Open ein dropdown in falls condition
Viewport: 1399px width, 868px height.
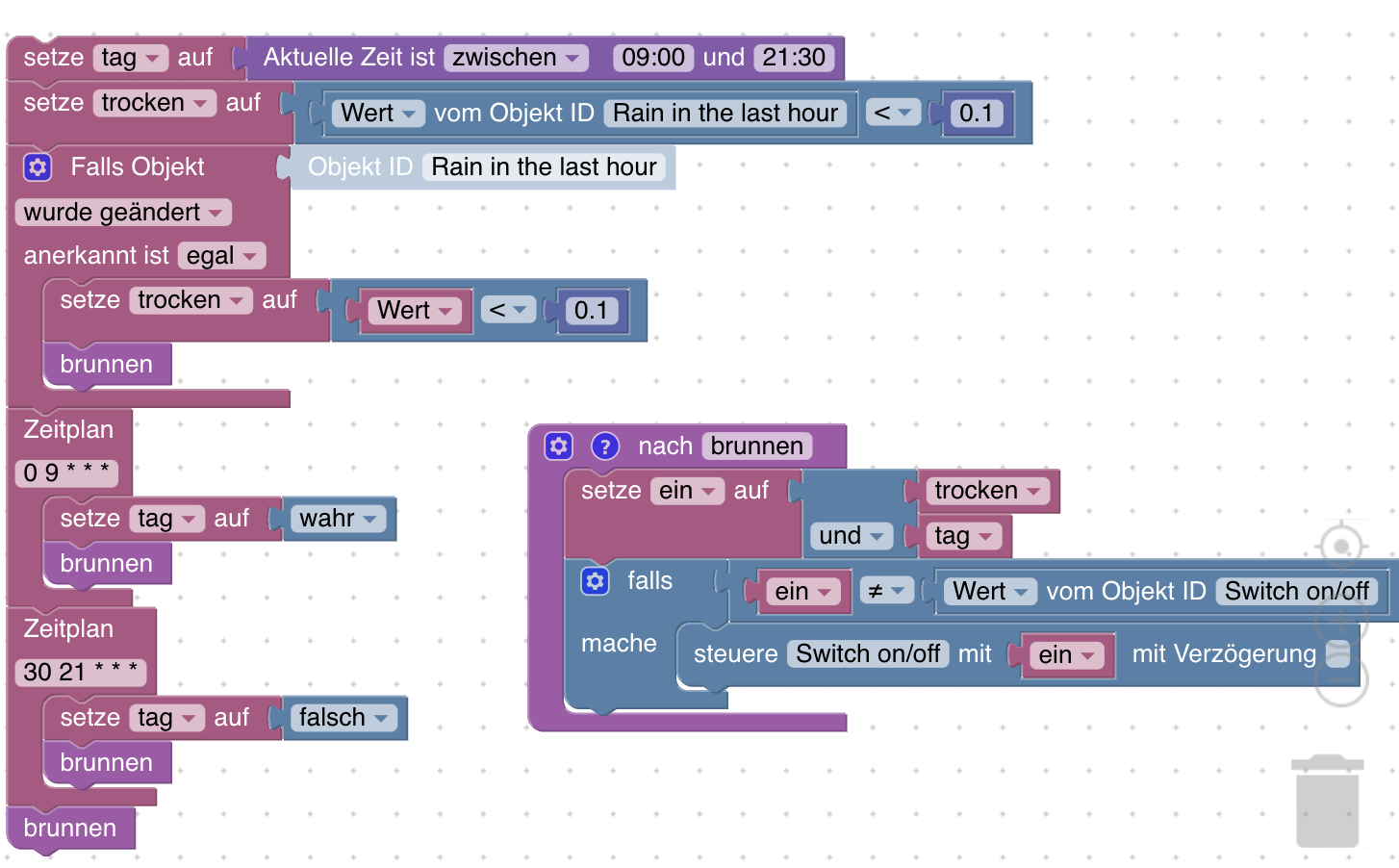click(x=803, y=592)
